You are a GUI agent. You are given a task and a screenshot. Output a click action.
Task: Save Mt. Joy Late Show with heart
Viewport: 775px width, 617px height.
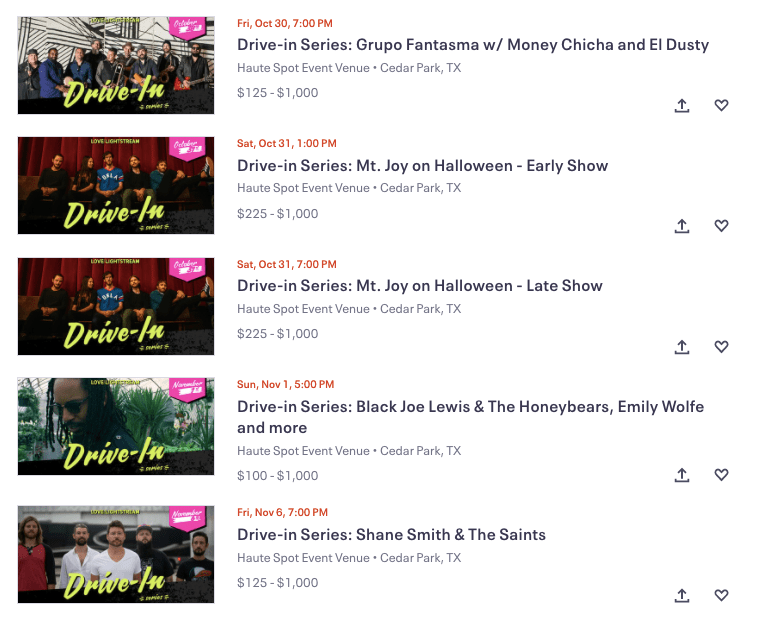tap(721, 347)
